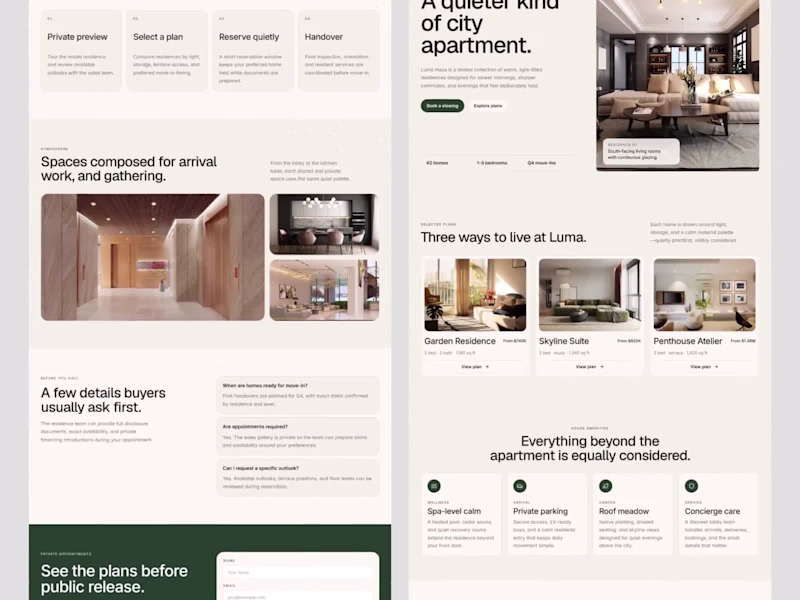800x600 pixels.
Task: Click the Book a viewing button
Action: [442, 106]
